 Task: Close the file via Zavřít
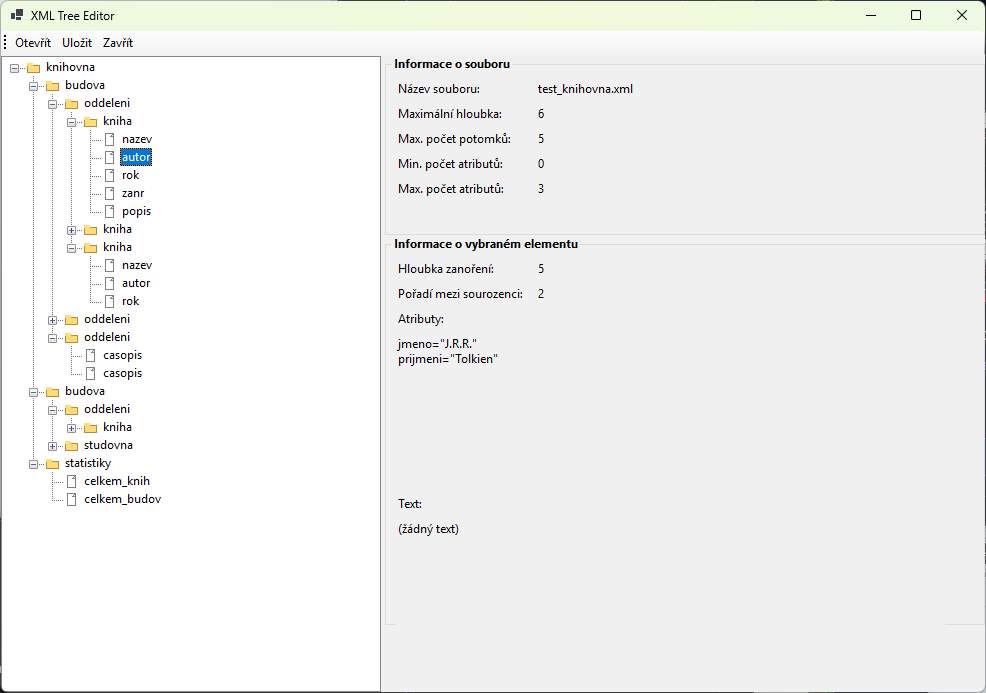[x=118, y=43]
